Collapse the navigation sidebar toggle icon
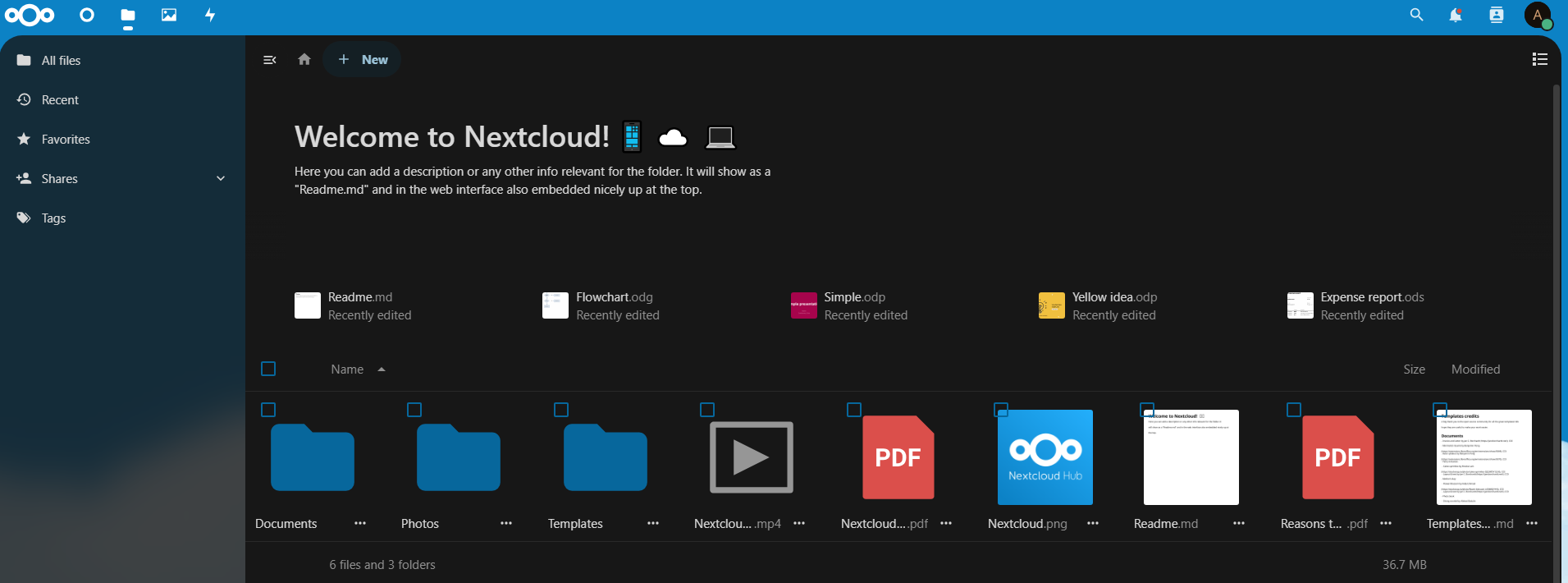Screen dimensions: 1568x583 [269, 60]
